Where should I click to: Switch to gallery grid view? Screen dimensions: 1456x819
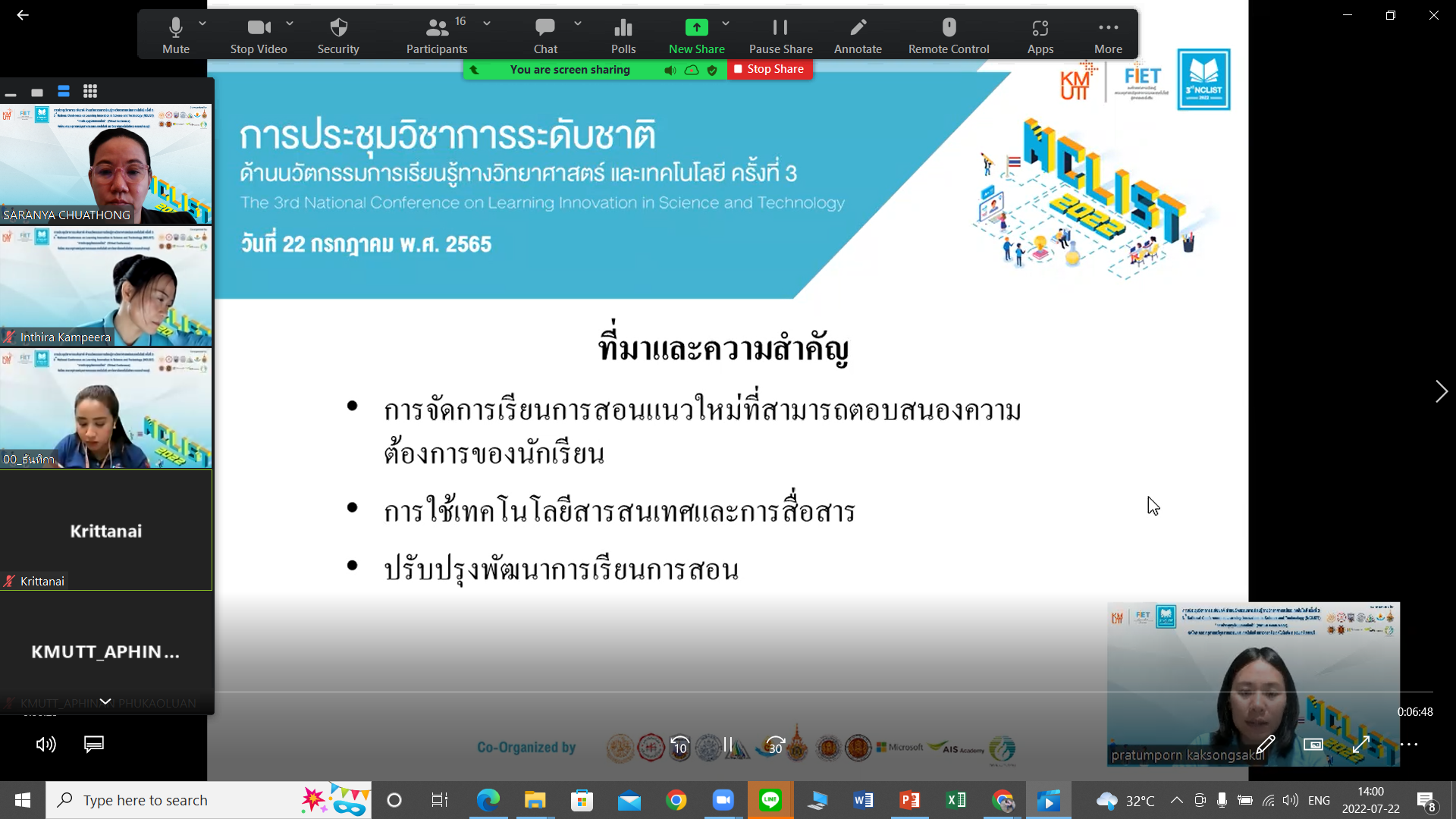pyautogui.click(x=90, y=92)
